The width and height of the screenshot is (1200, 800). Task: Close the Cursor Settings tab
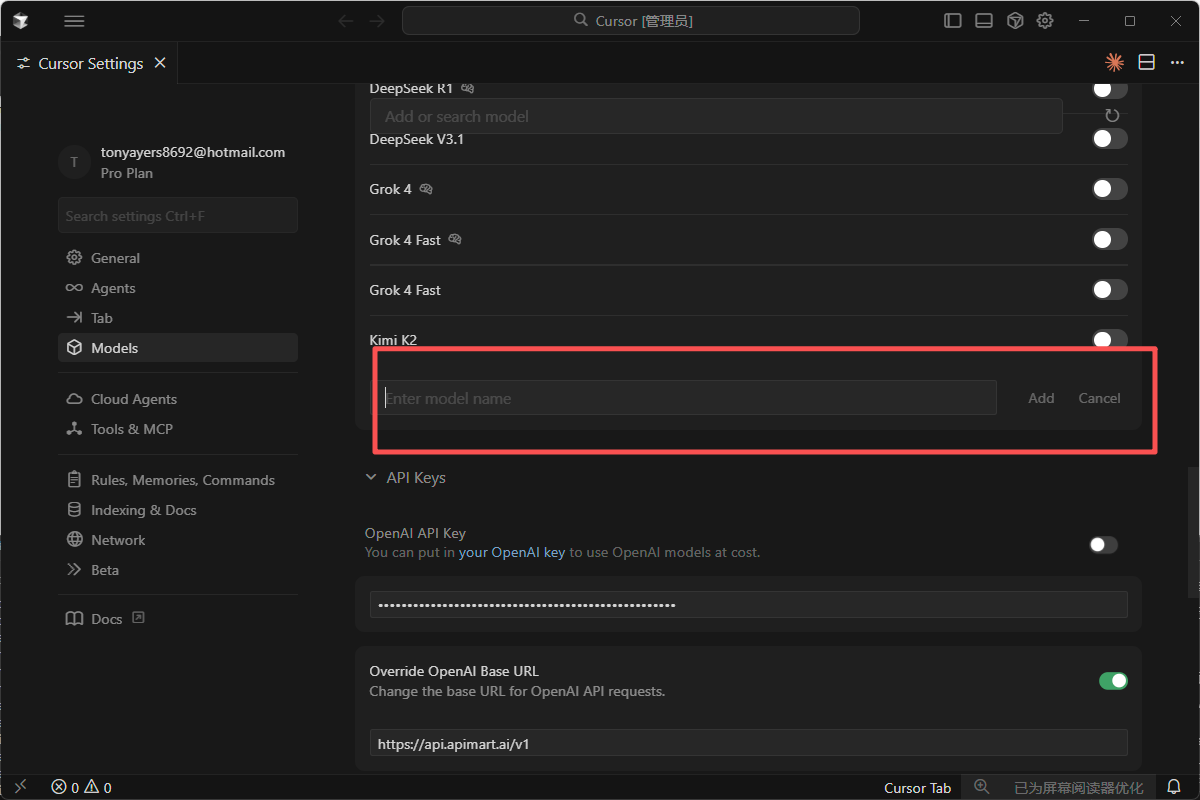(x=160, y=63)
